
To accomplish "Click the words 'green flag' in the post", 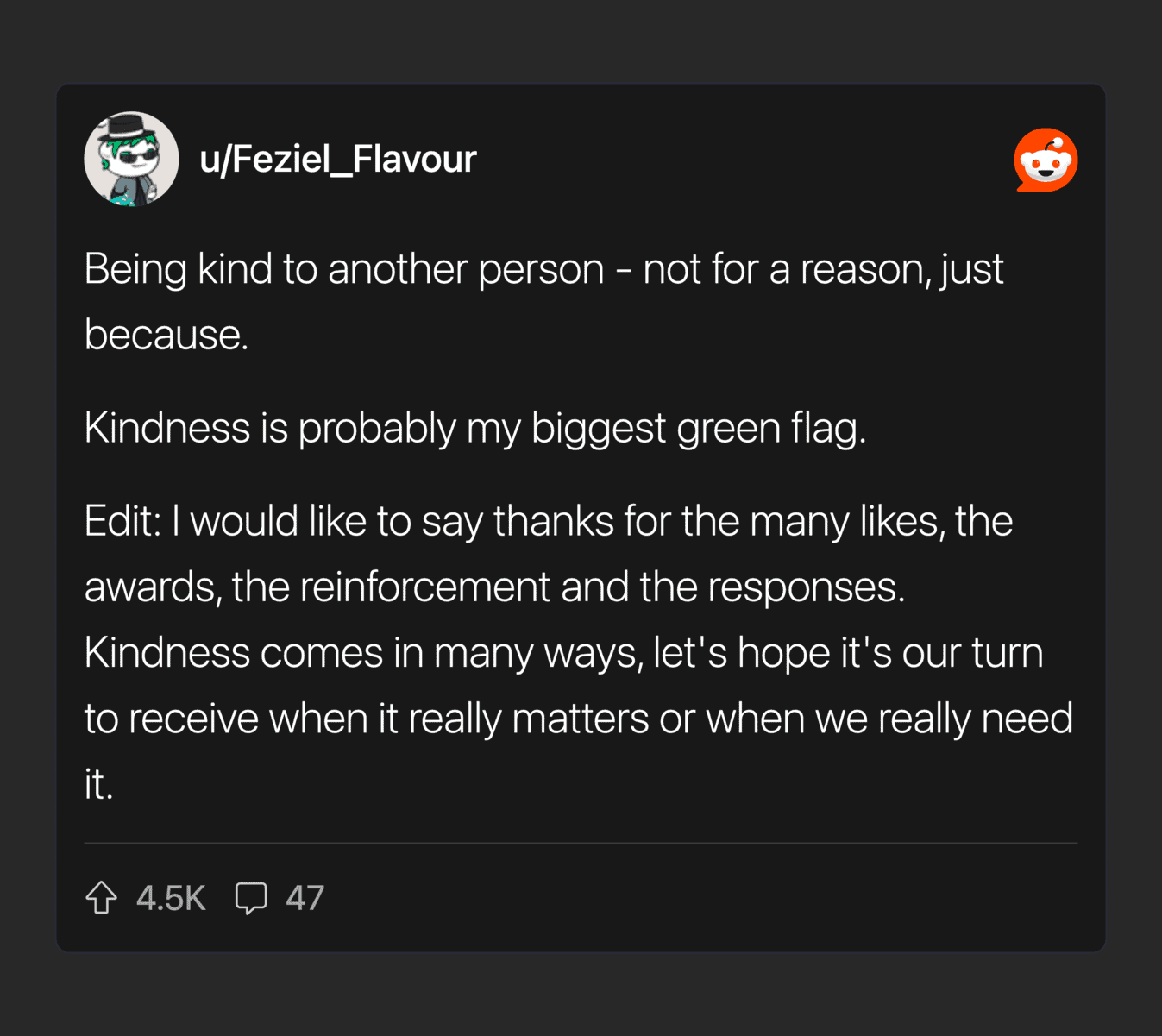I will (771, 428).
